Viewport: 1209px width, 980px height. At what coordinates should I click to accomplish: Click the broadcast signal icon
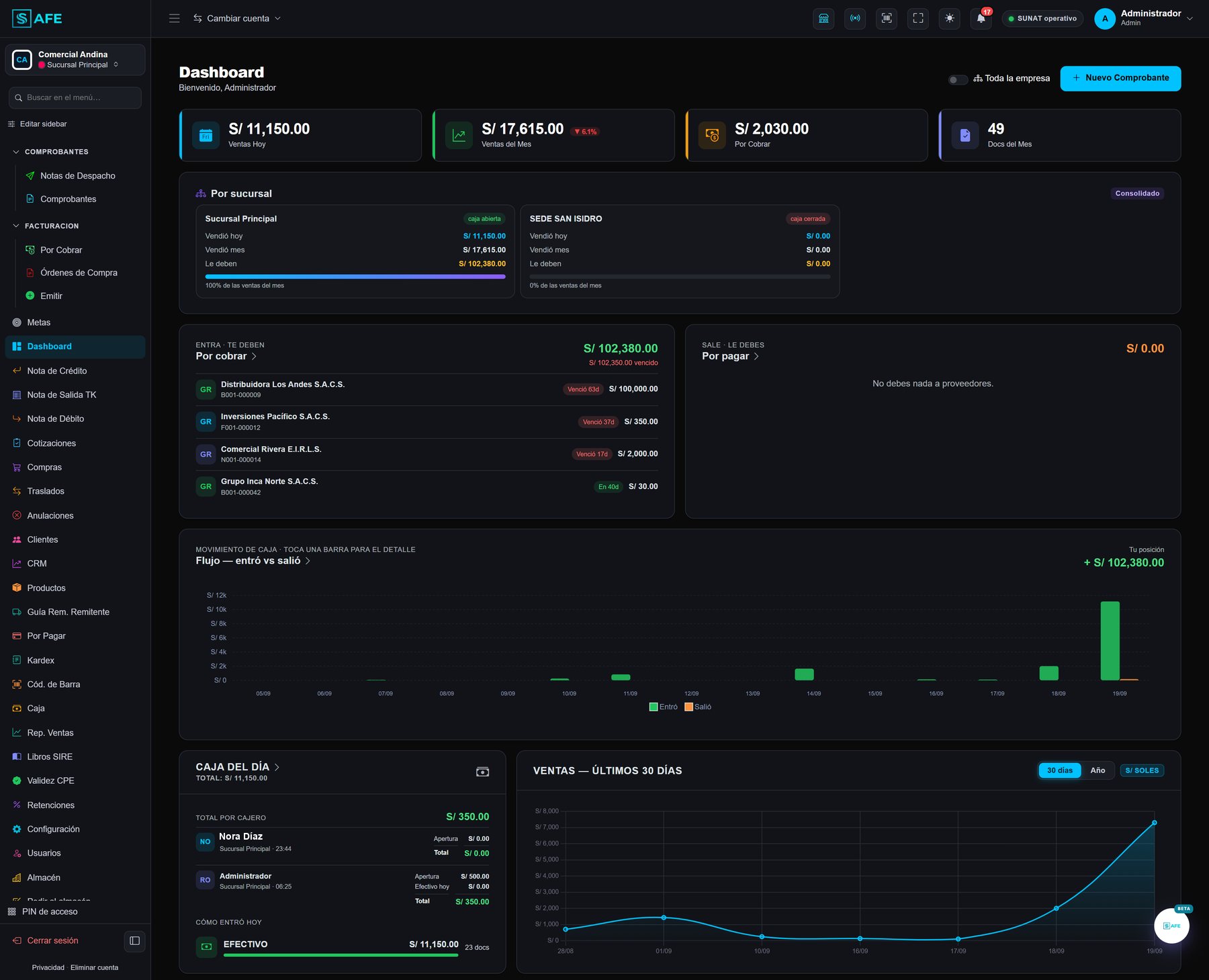click(855, 18)
